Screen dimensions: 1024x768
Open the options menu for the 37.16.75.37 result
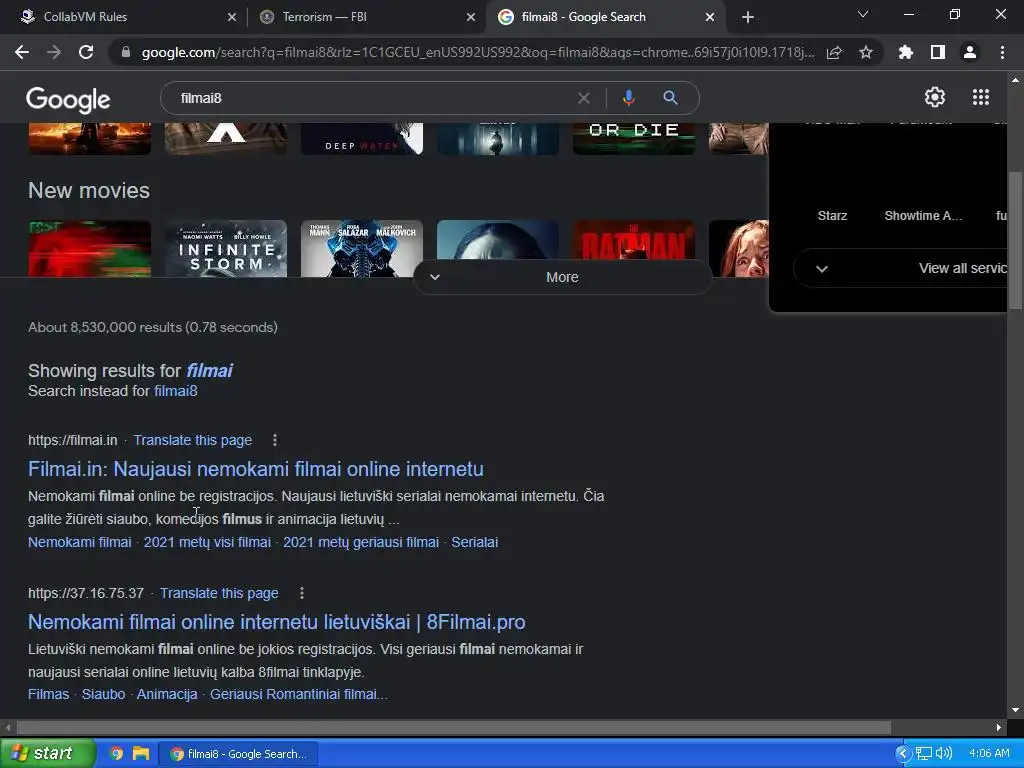click(302, 593)
